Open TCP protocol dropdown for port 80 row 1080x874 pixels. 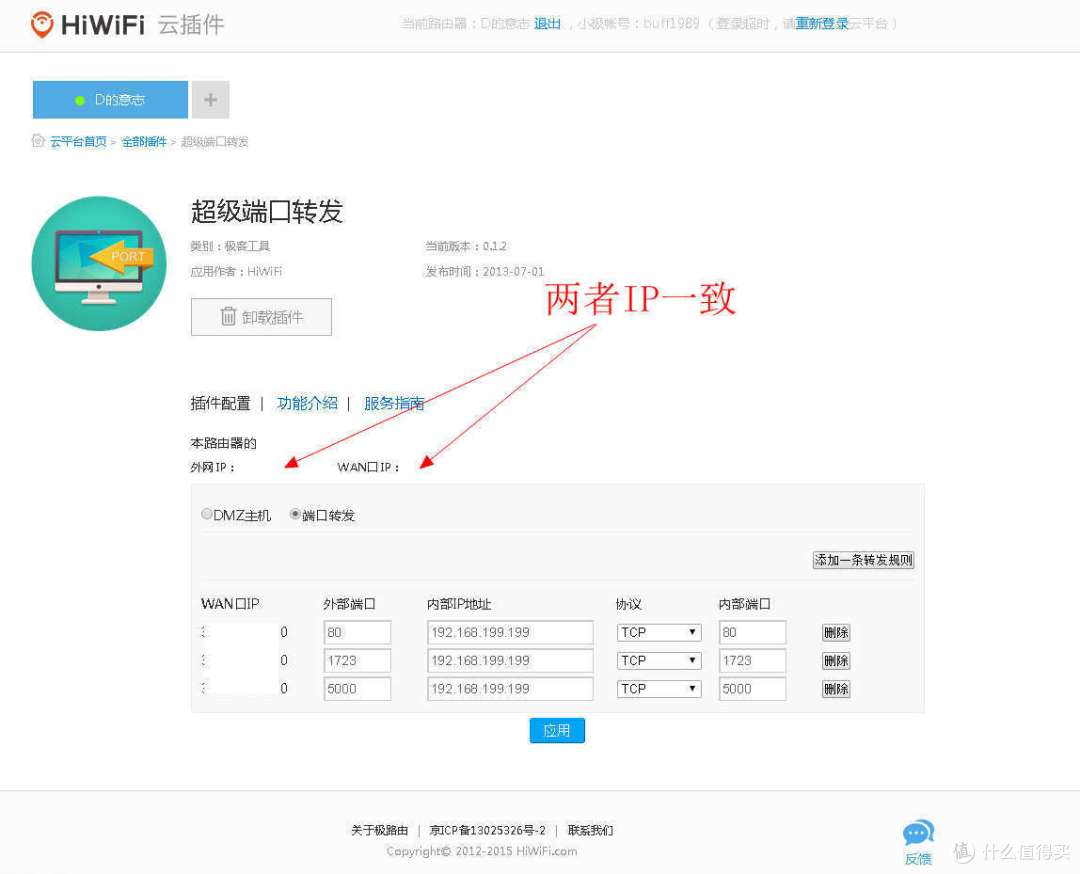pyautogui.click(x=659, y=632)
